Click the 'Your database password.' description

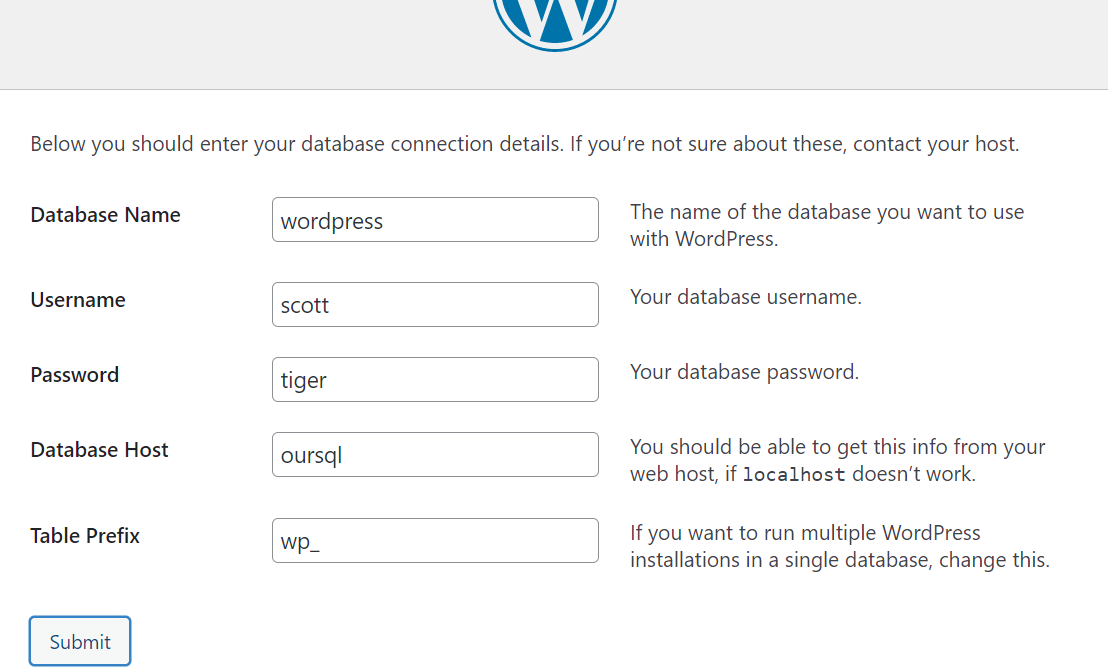[744, 372]
